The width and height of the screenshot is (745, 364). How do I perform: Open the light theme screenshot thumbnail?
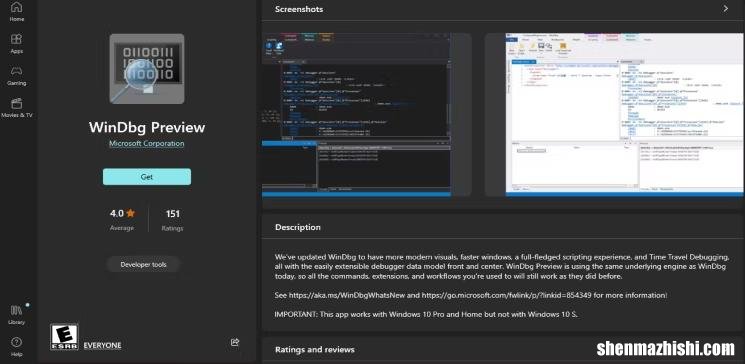click(624, 115)
